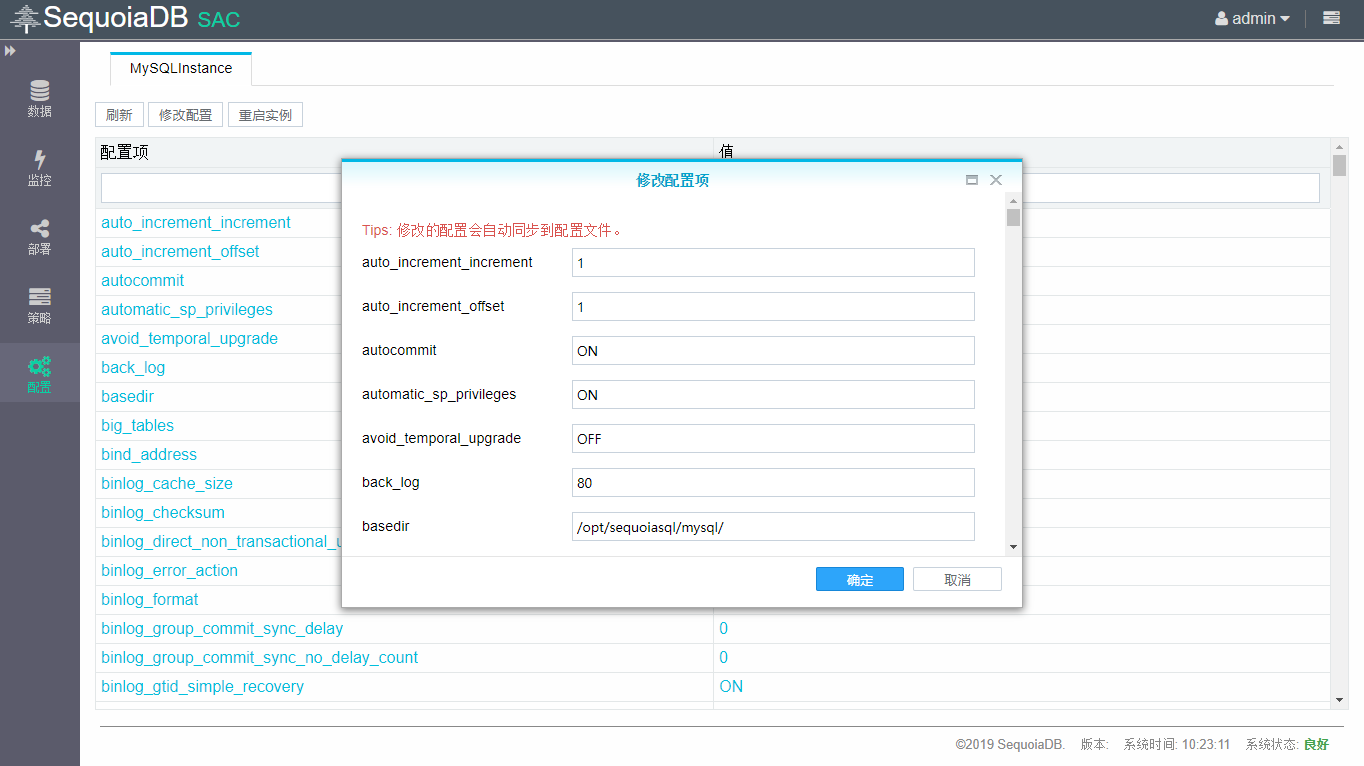
Task: Open back_log config link in table
Action: pyautogui.click(x=133, y=368)
